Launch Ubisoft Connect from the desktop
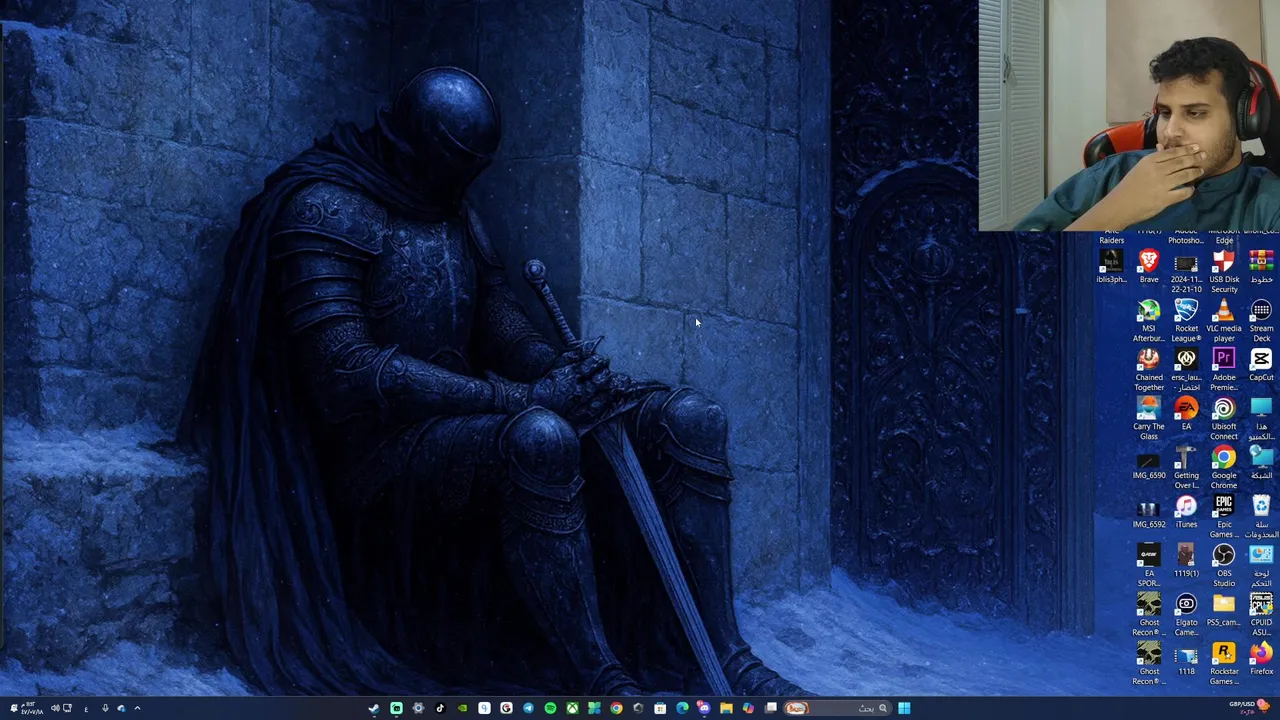The width and height of the screenshot is (1280, 720). tap(1224, 418)
